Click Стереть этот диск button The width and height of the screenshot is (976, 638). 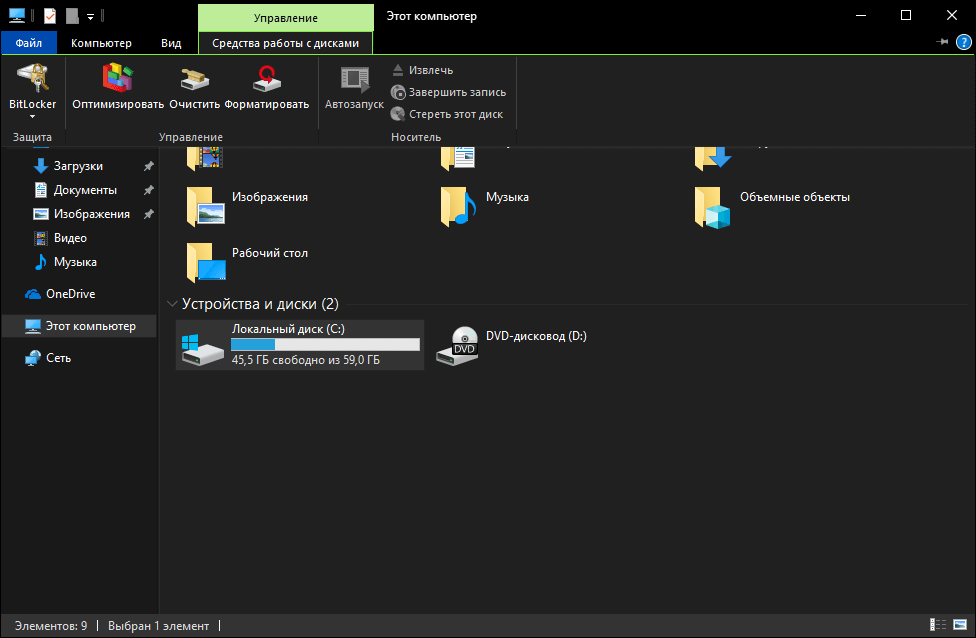[447, 114]
